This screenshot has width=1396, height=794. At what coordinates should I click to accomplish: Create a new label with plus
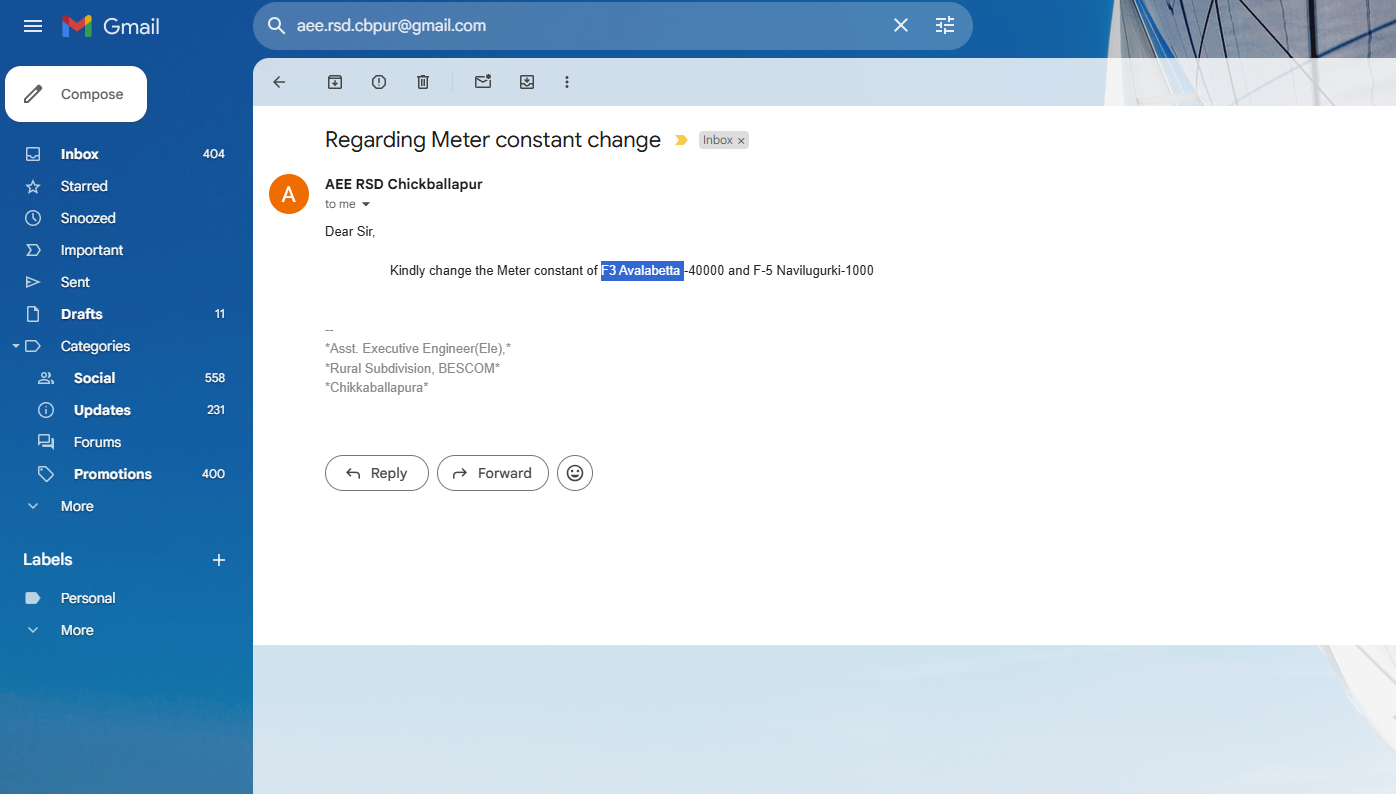pos(219,560)
